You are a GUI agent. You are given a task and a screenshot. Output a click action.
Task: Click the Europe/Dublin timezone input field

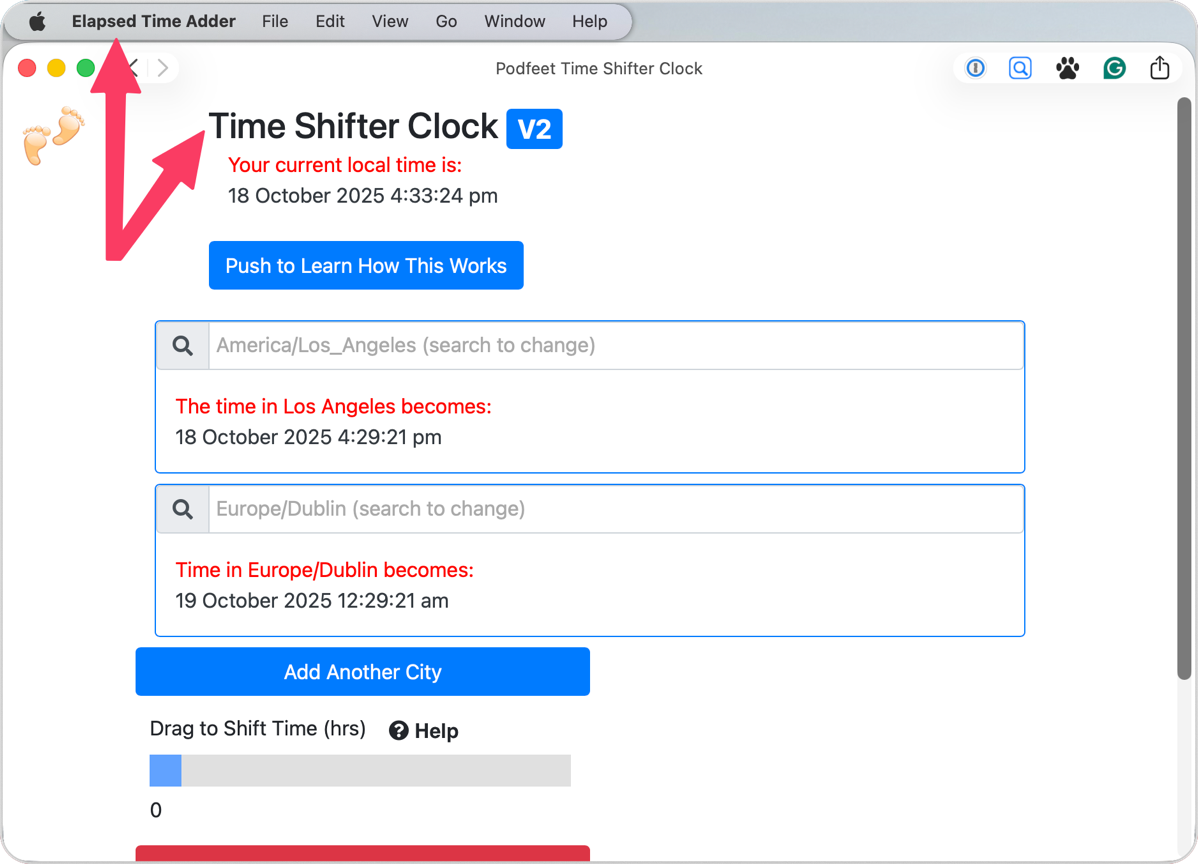coord(614,508)
